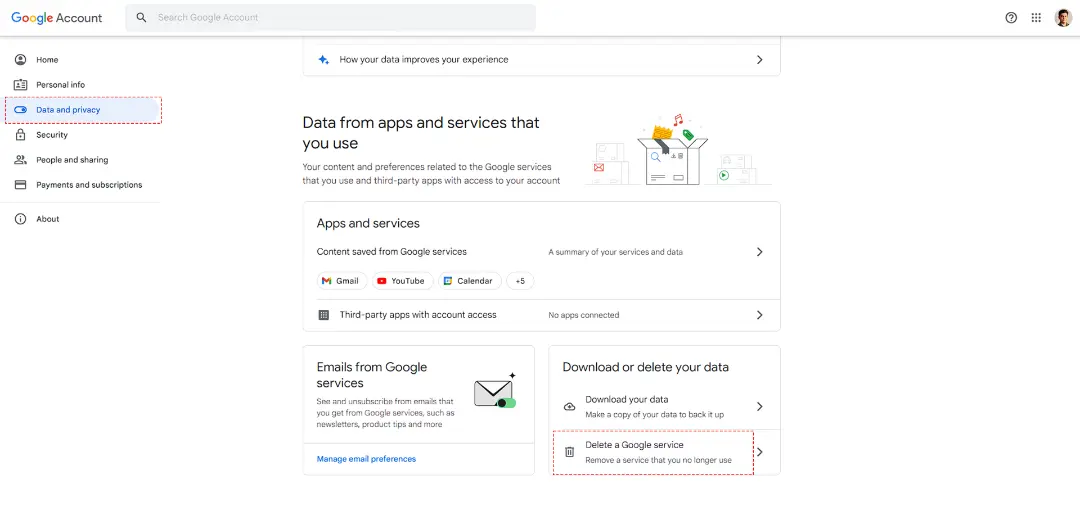Open the profile avatar menu
The image size is (1080, 506).
[1063, 18]
